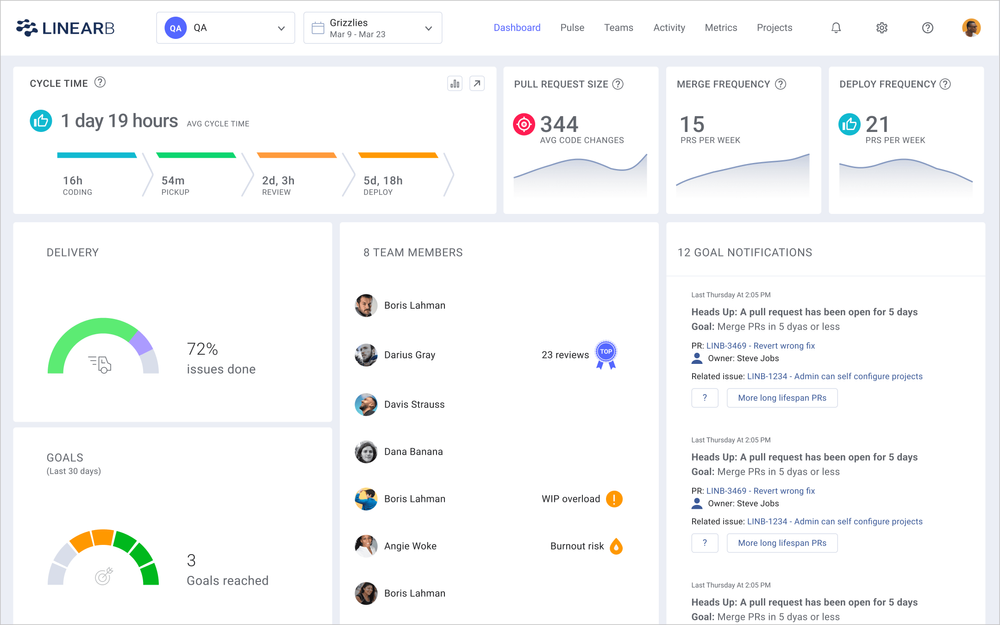1000x625 pixels.
Task: Click the WIP overload warning icon
Action: point(615,498)
